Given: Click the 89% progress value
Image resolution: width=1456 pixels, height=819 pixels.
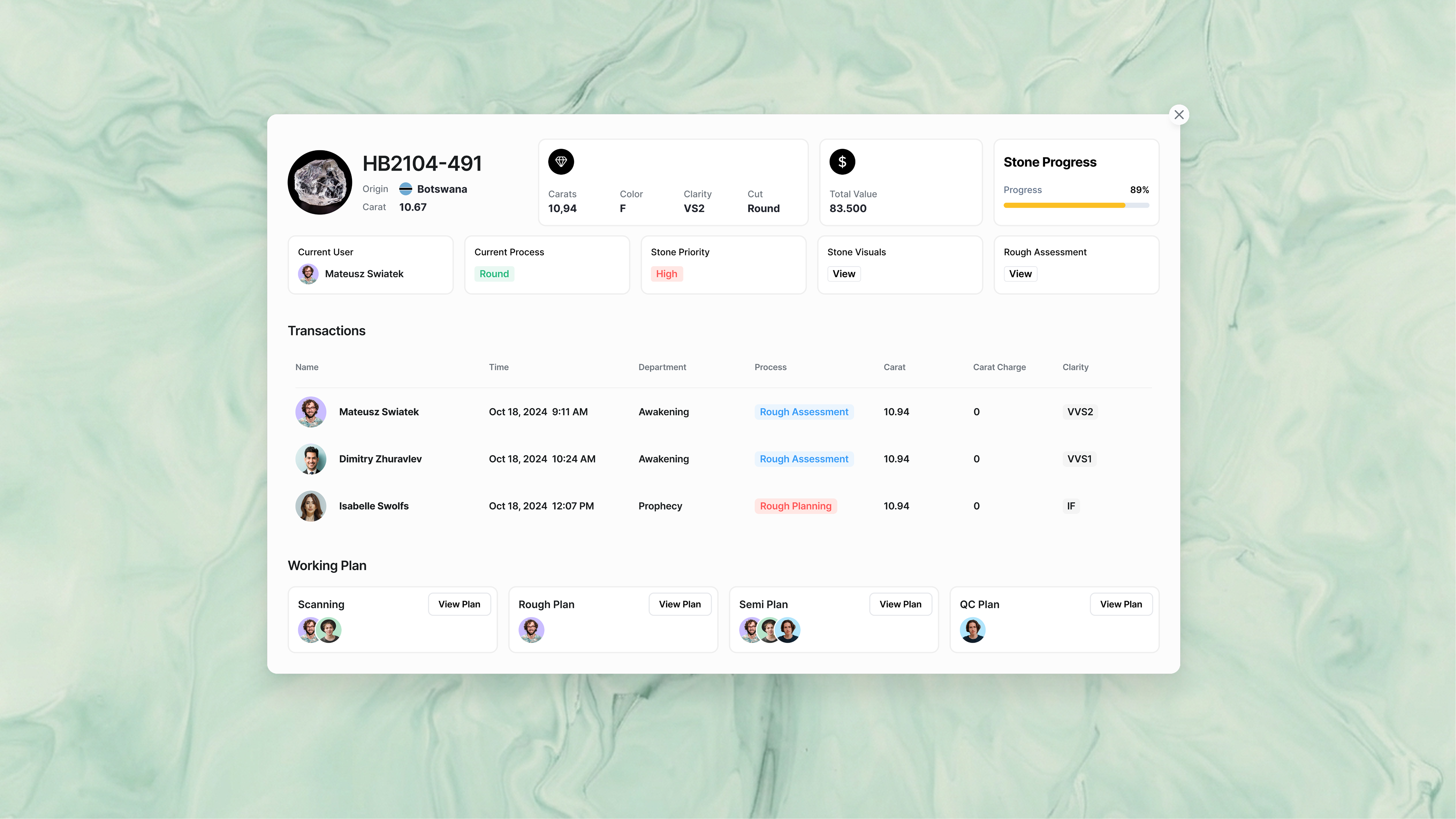Looking at the screenshot, I should [x=1139, y=190].
